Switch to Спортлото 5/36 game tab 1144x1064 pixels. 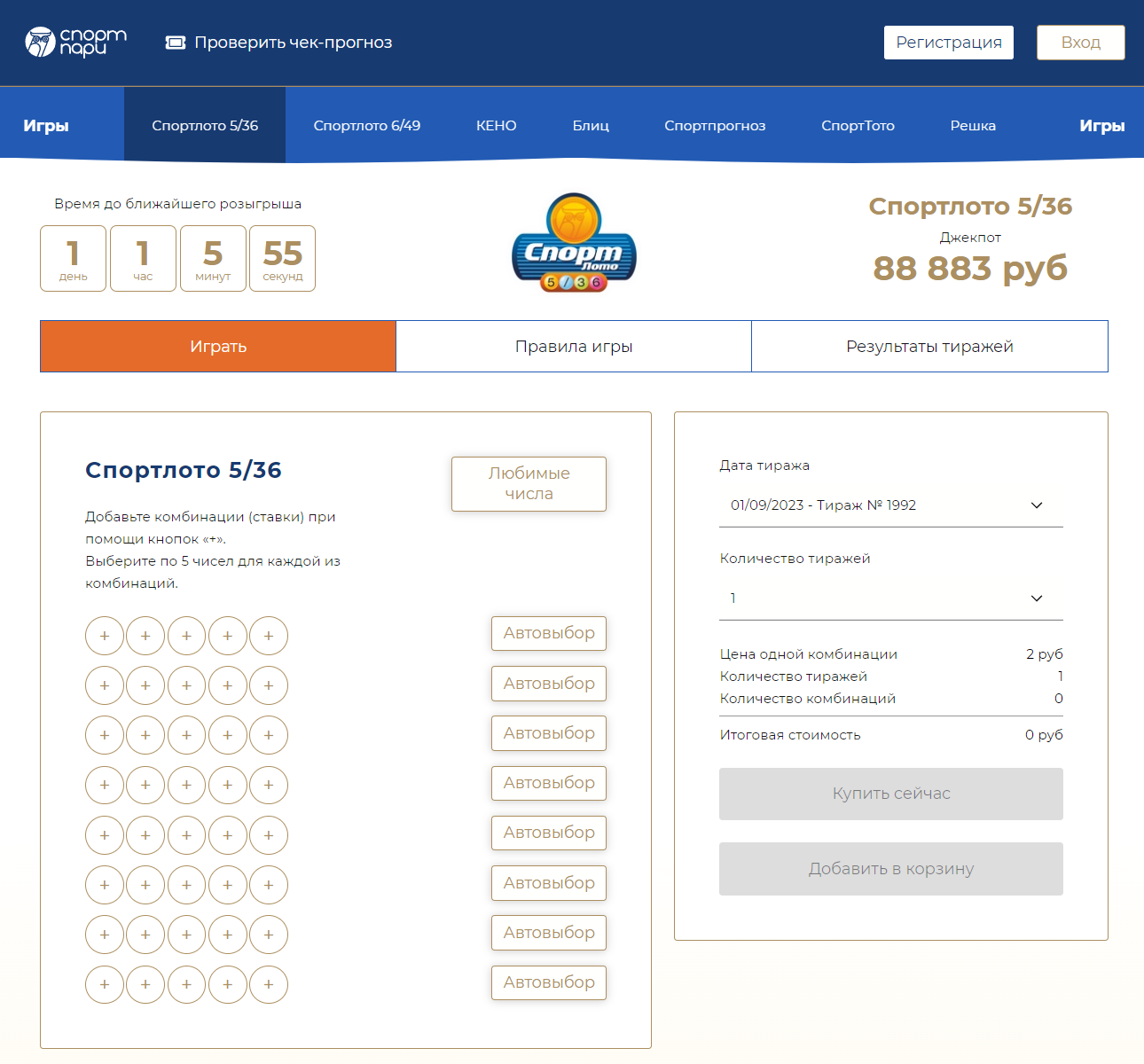tap(205, 125)
